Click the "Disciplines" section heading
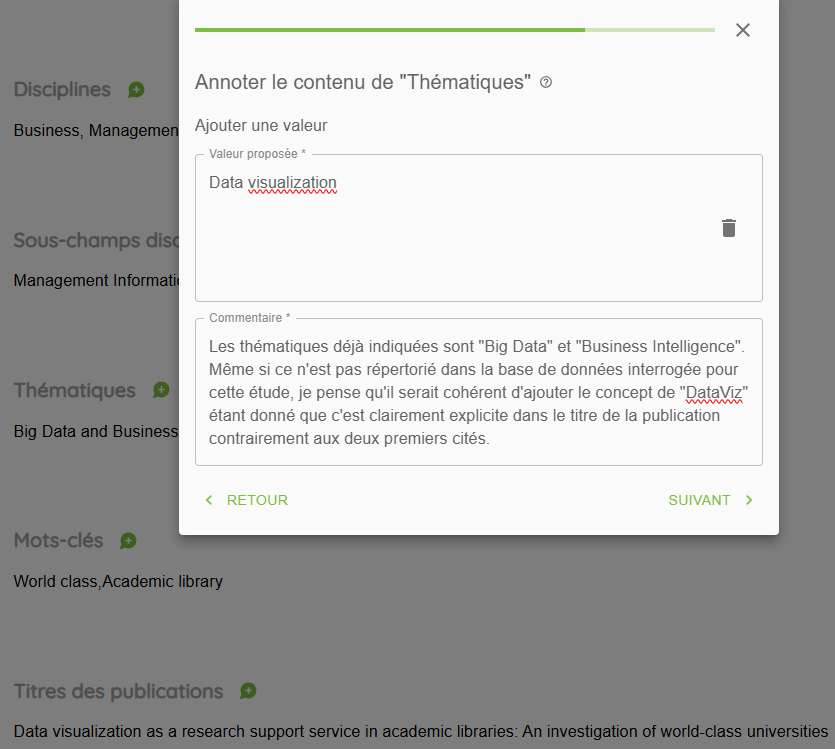 click(x=62, y=89)
